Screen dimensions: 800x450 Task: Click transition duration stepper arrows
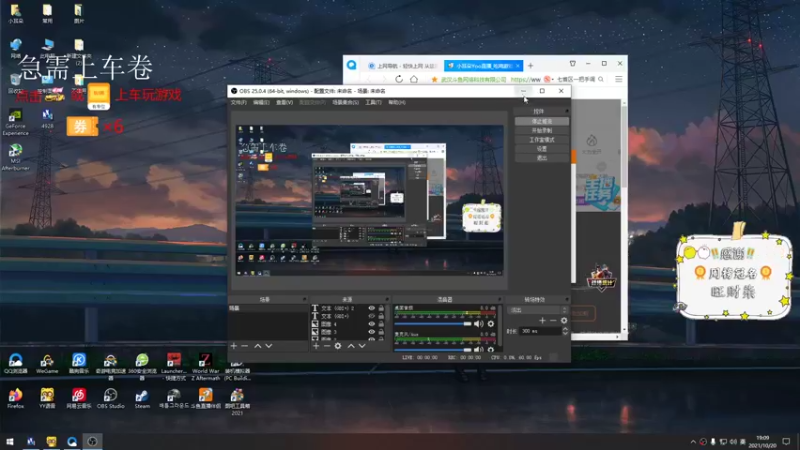click(x=565, y=331)
